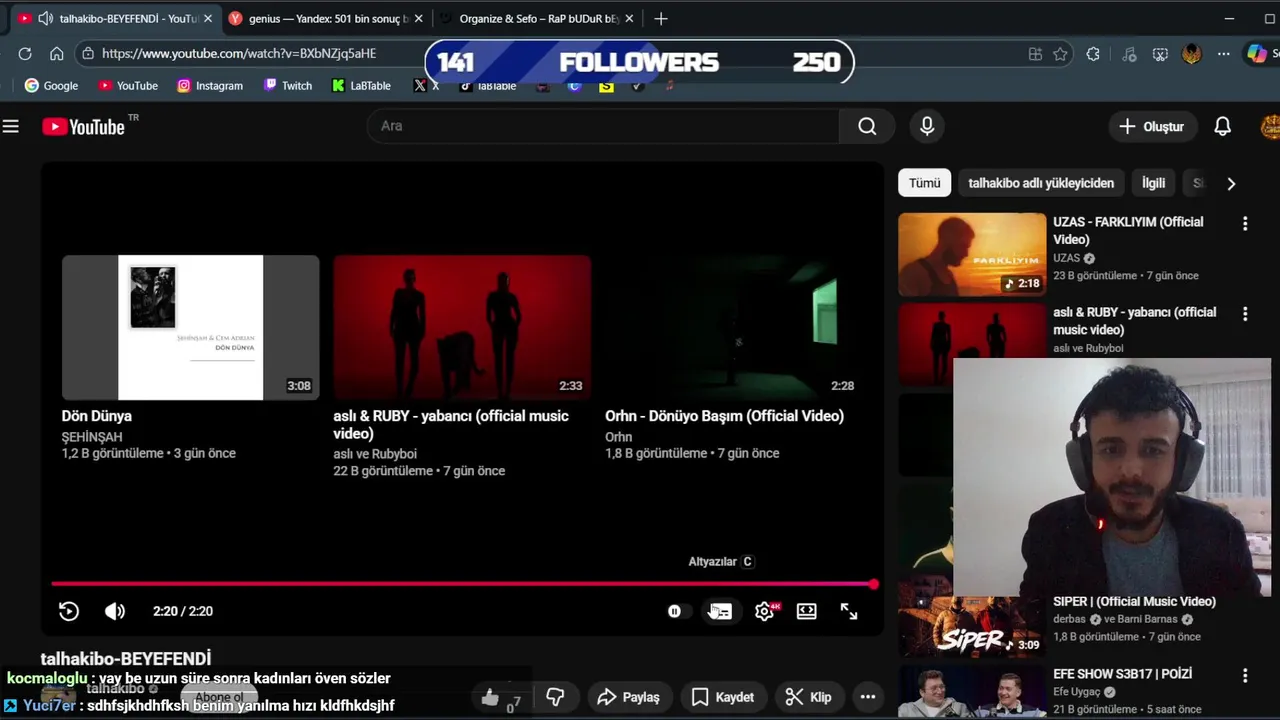Open the ŞEHİNŞAH channel name link
Screen dimensions: 1280x720
pyautogui.click(x=92, y=437)
